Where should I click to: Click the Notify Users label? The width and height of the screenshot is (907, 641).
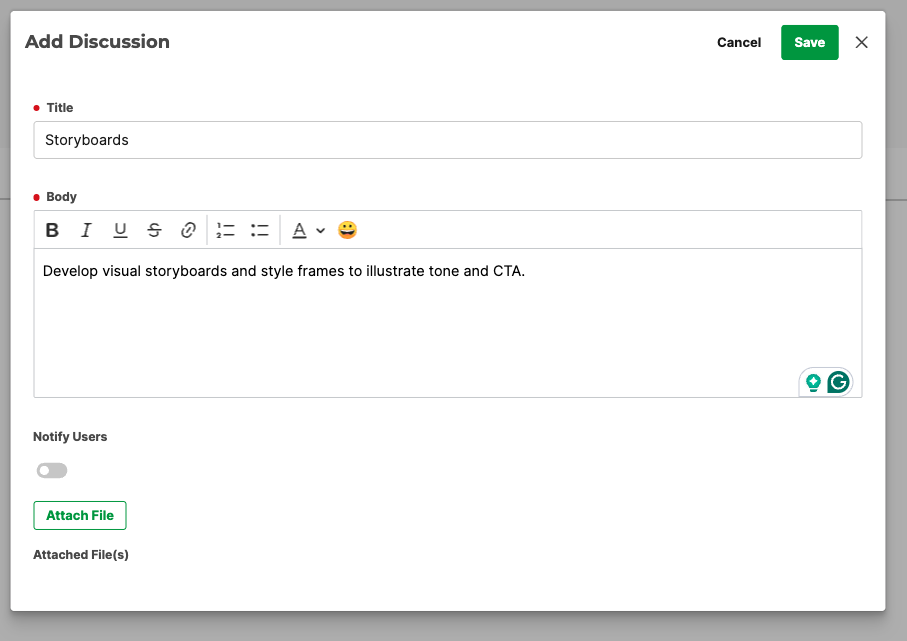tap(70, 437)
